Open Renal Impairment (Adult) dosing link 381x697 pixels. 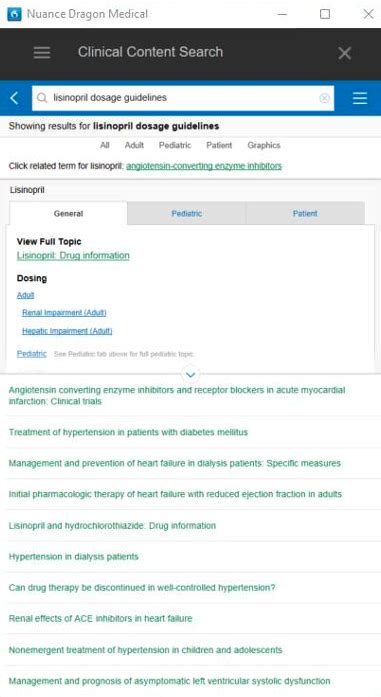64,312
